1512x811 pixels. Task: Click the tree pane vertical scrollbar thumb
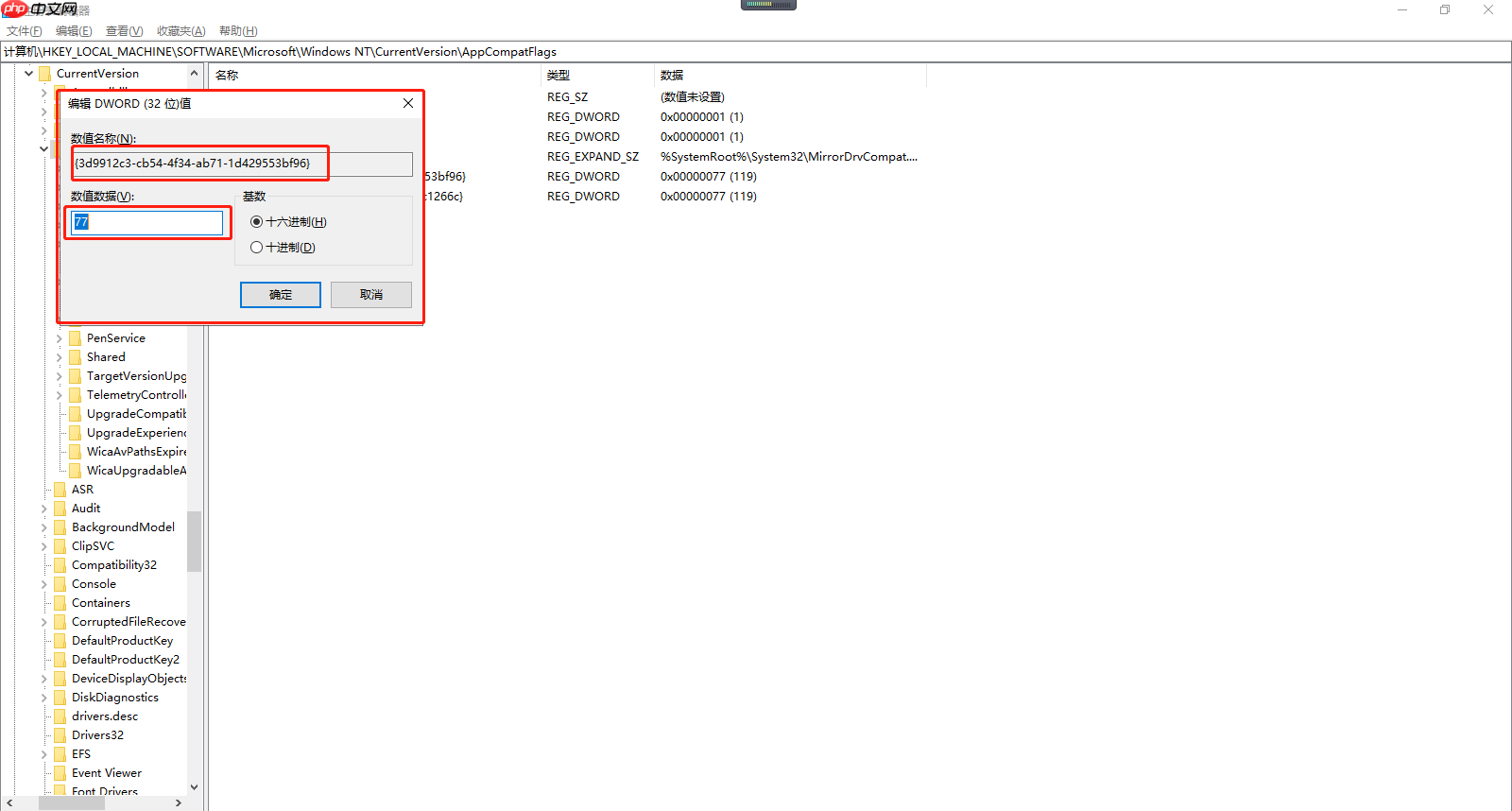click(x=195, y=542)
